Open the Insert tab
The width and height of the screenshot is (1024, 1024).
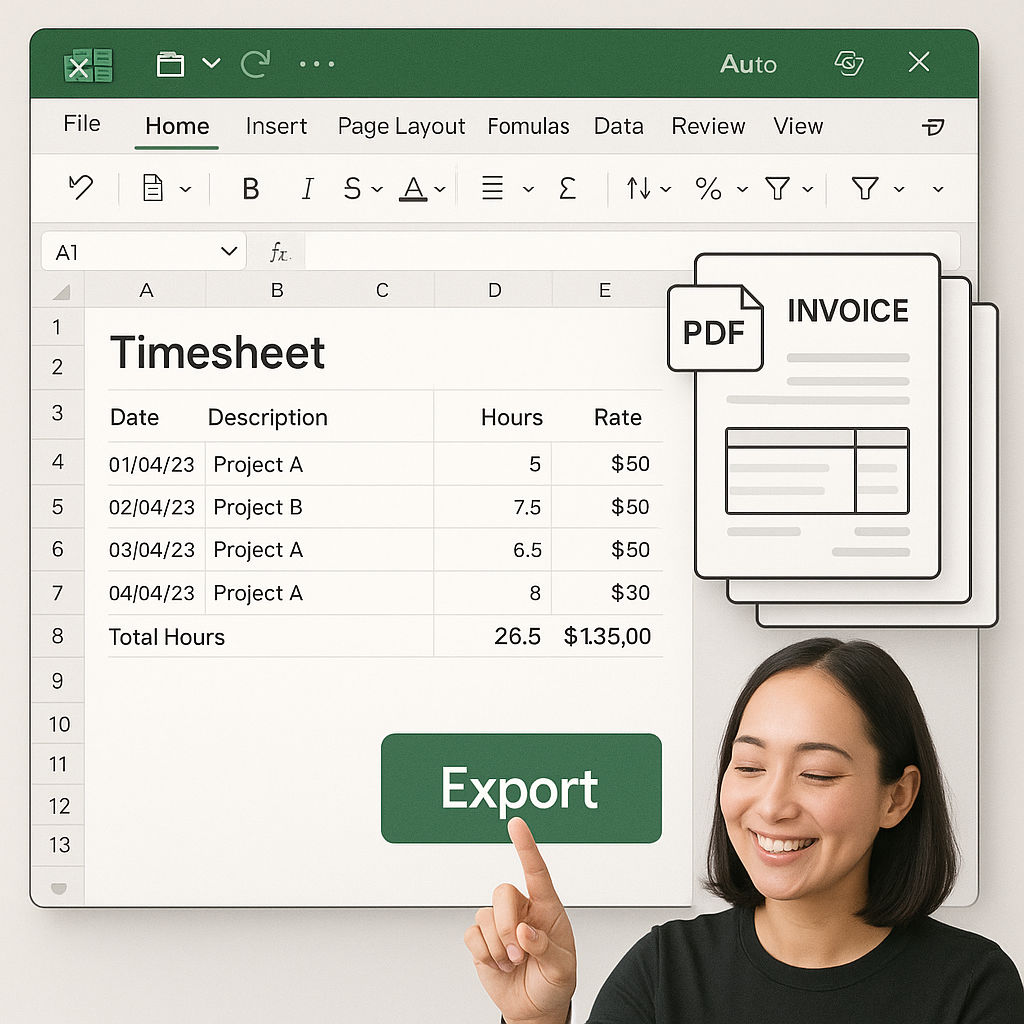click(x=276, y=126)
